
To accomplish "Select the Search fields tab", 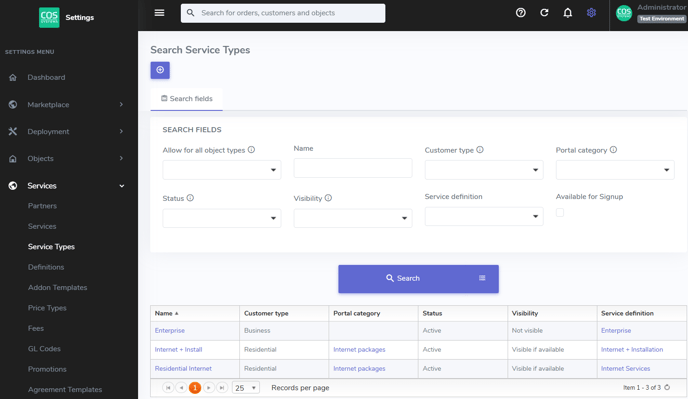I will point(186,99).
